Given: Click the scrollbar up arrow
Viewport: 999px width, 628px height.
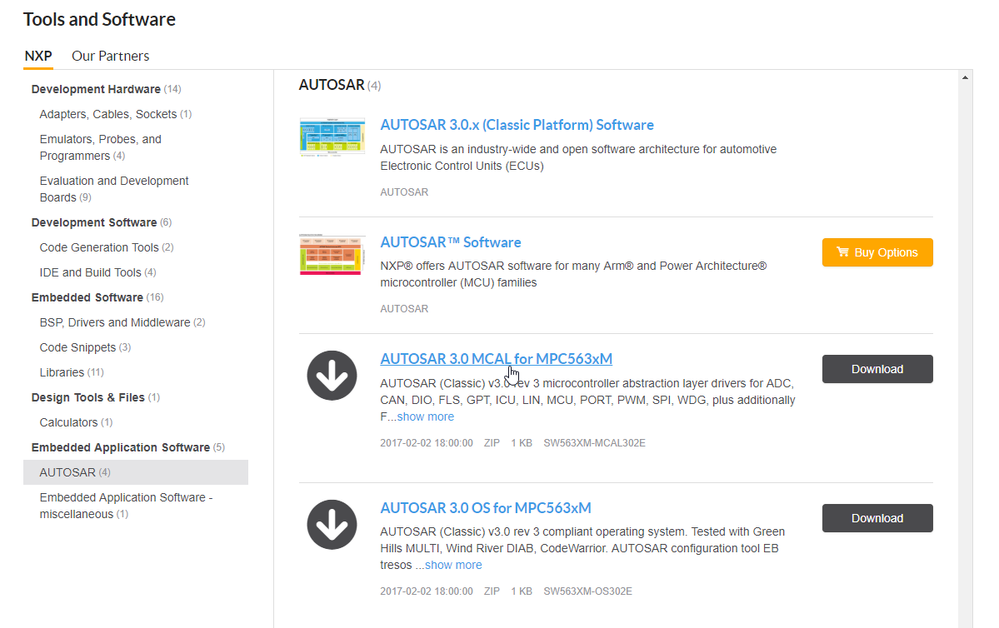Looking at the screenshot, I should 965,78.
